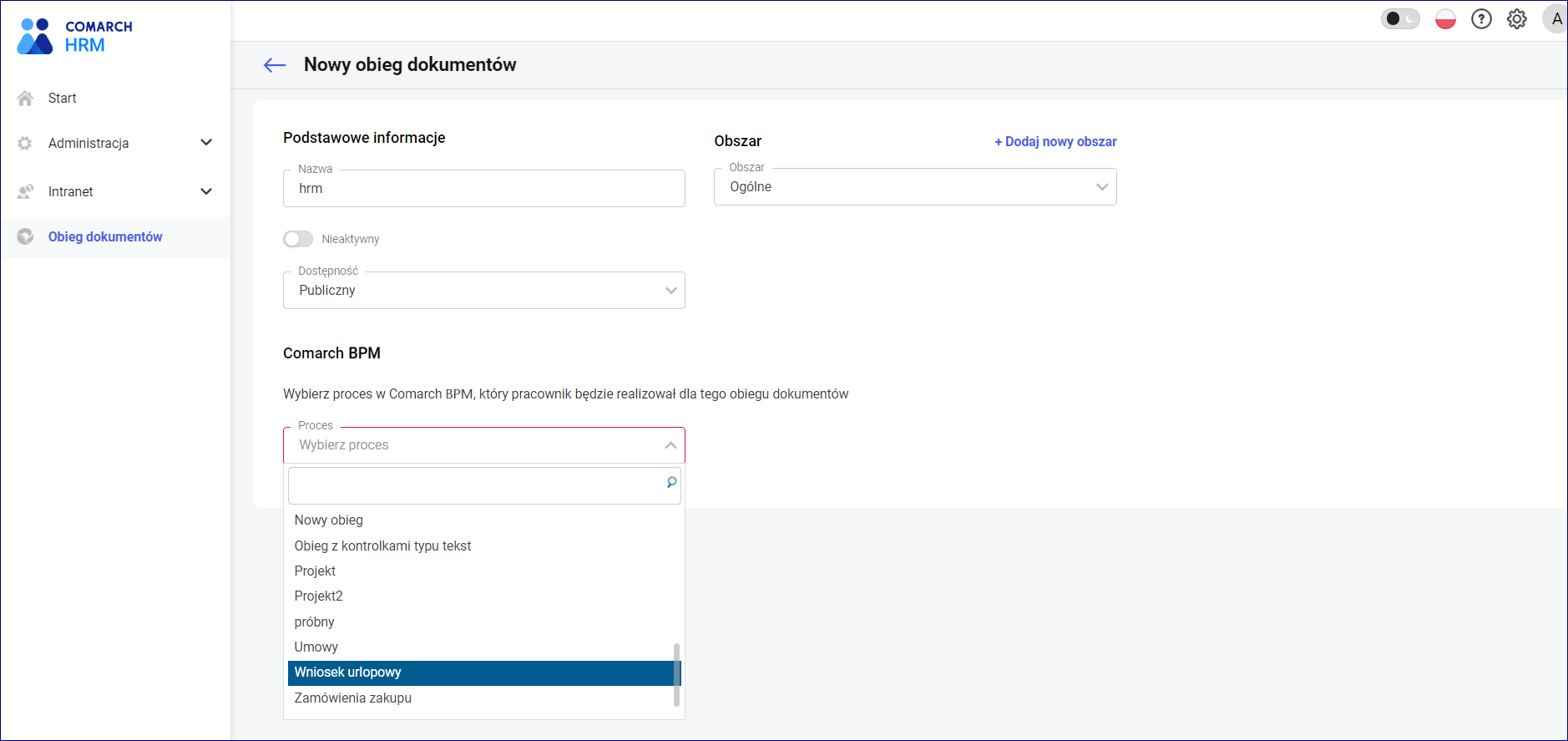Expand the Intranet sidebar section

coord(205,191)
